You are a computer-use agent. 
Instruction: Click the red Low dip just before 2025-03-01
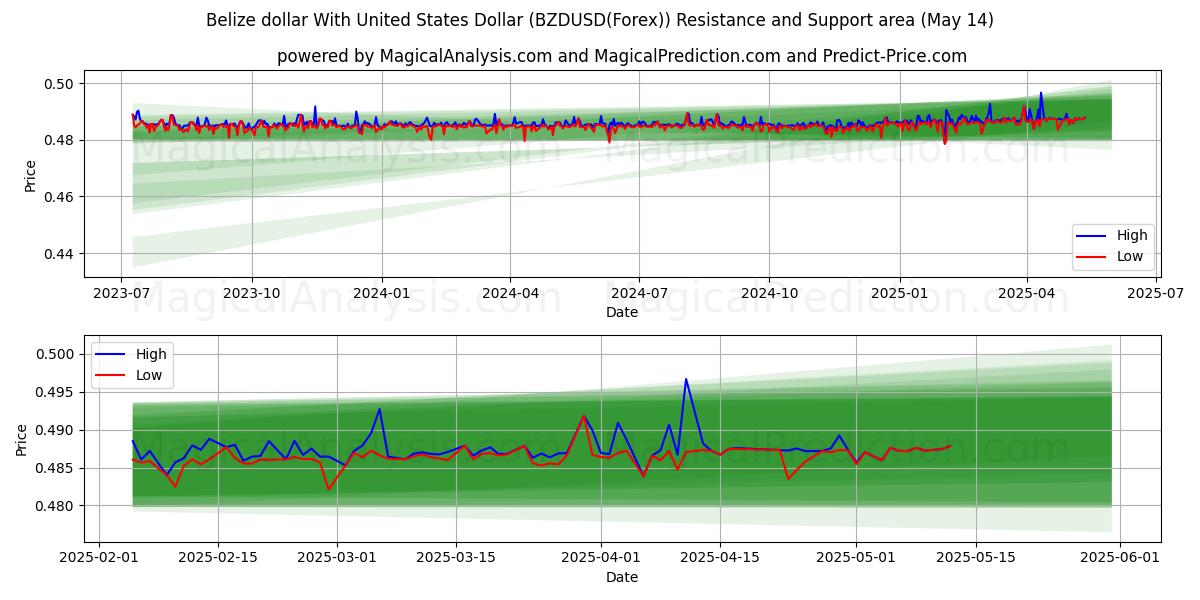click(x=328, y=488)
